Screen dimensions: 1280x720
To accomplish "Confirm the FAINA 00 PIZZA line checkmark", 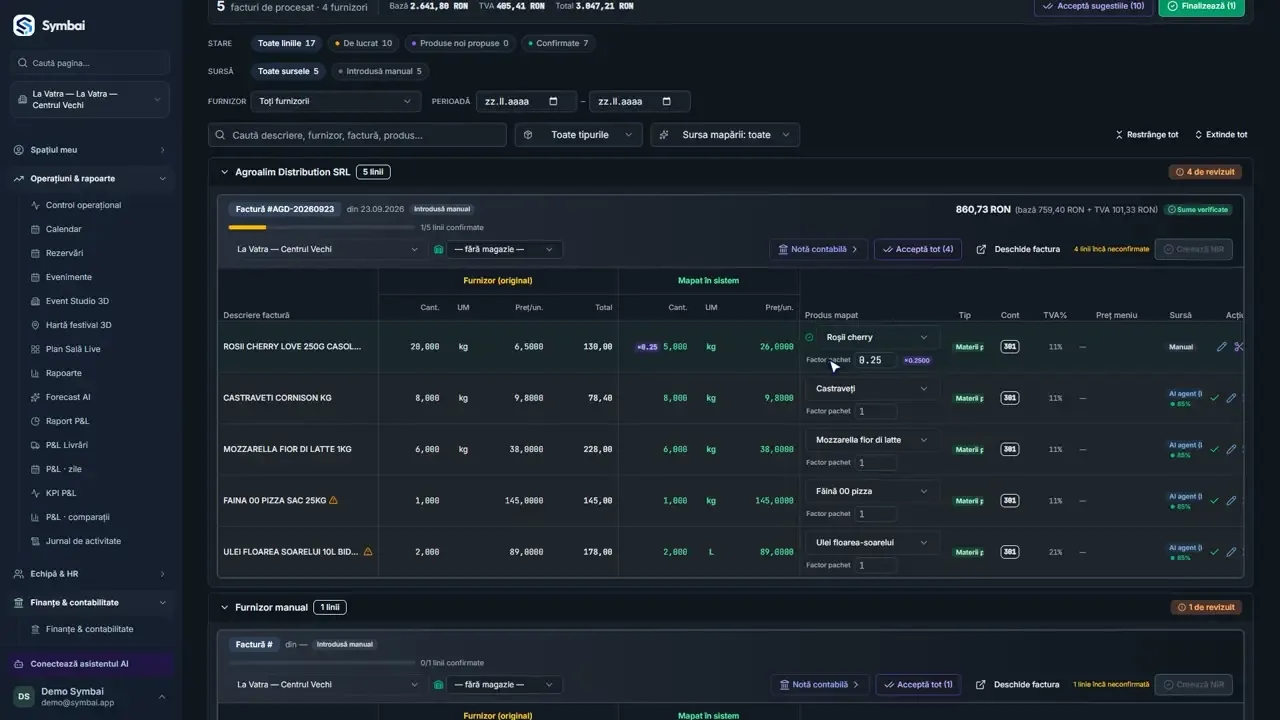I will (x=1214, y=501).
